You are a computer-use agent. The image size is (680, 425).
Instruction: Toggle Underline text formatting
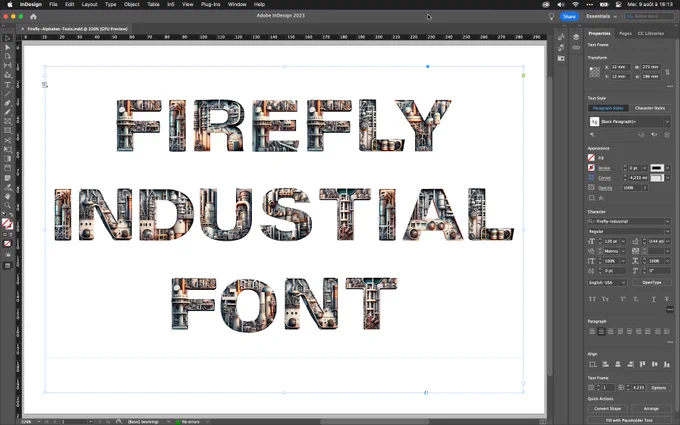click(654, 299)
